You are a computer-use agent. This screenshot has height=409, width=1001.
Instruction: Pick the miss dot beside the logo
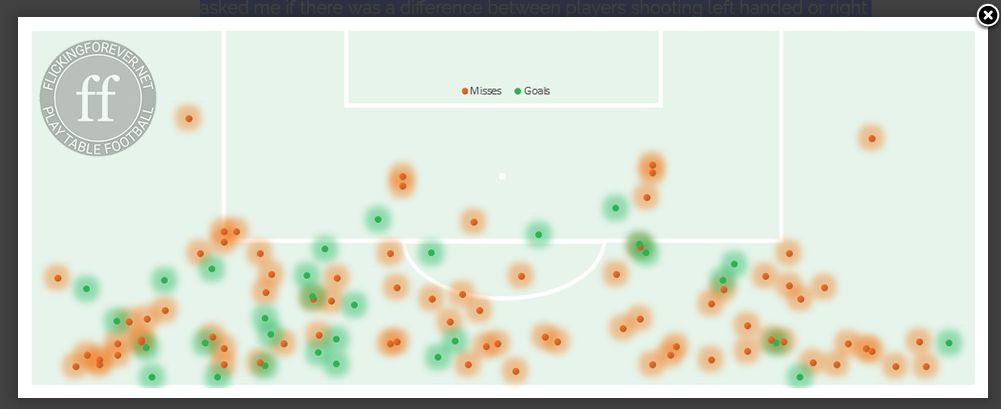[x=188, y=119]
